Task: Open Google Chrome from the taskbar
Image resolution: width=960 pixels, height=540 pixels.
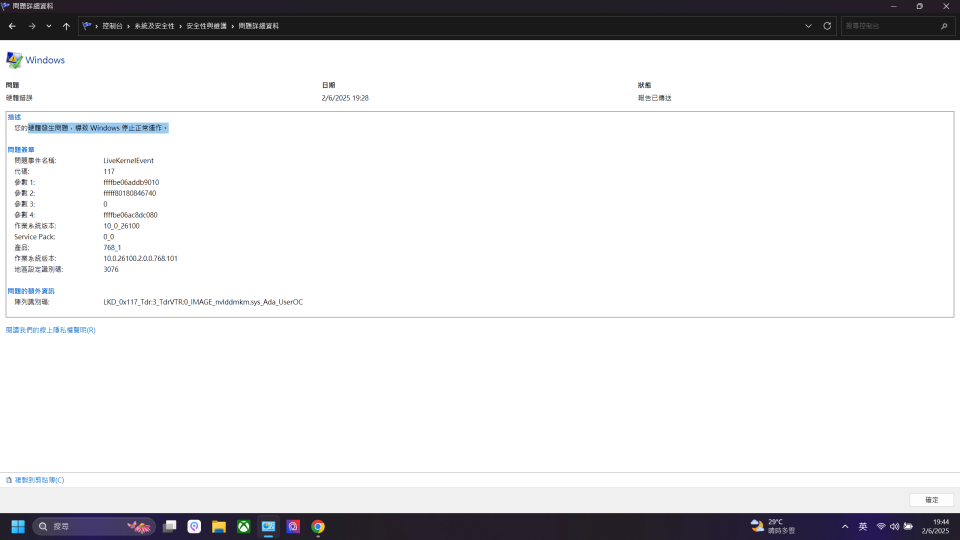Action: [x=318, y=527]
